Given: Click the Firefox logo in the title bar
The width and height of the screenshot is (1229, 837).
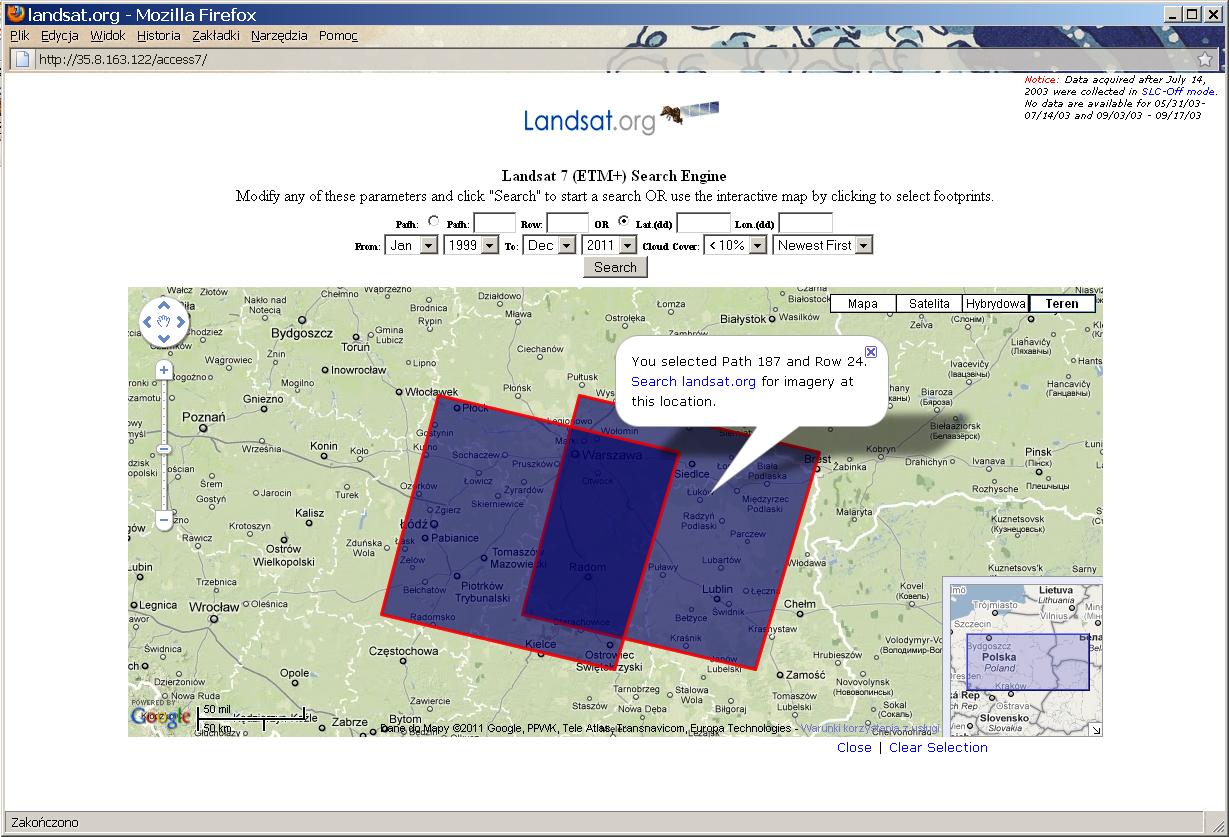Looking at the screenshot, I should [14, 14].
